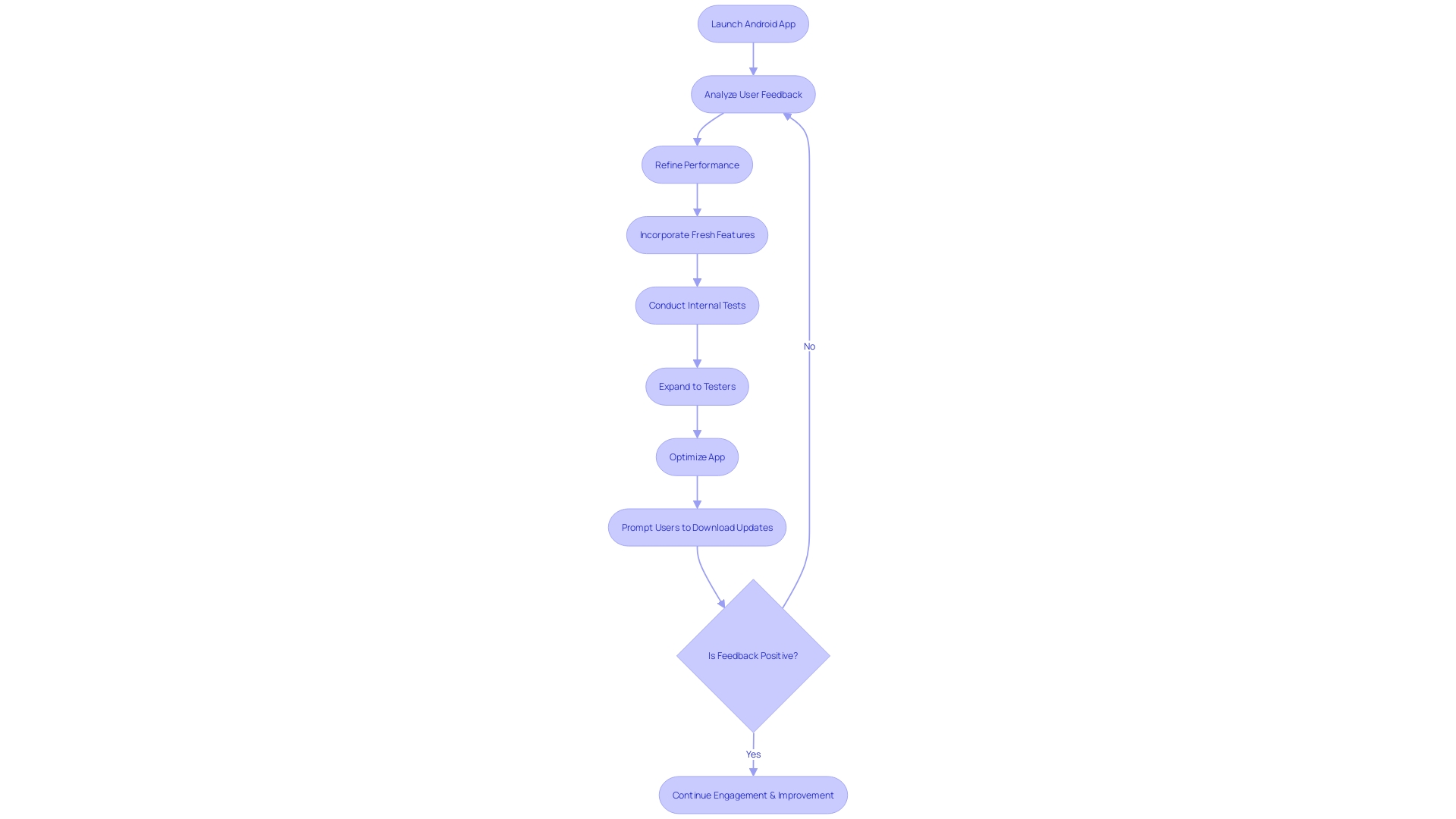This screenshot has height=819, width=1456.
Task: Click the Refine Performance process node
Action: pos(696,164)
